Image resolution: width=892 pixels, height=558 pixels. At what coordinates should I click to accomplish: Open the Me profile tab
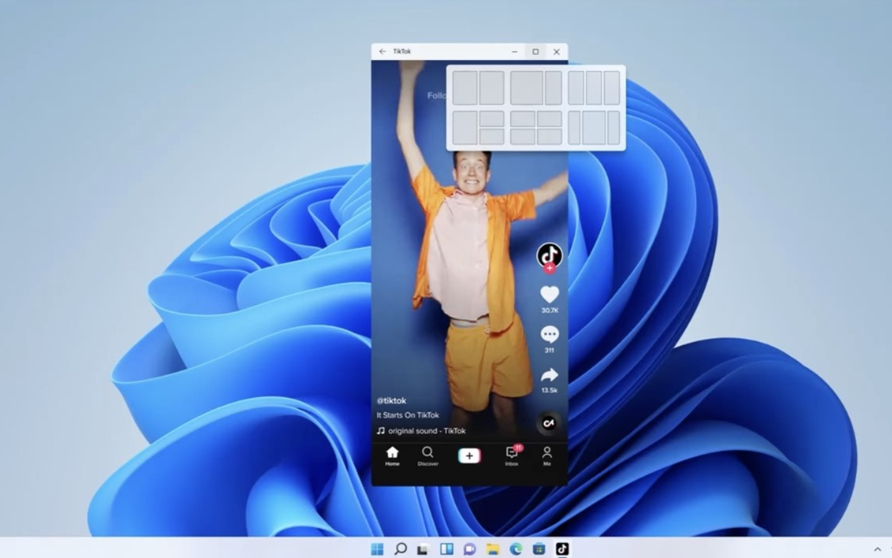(x=547, y=456)
